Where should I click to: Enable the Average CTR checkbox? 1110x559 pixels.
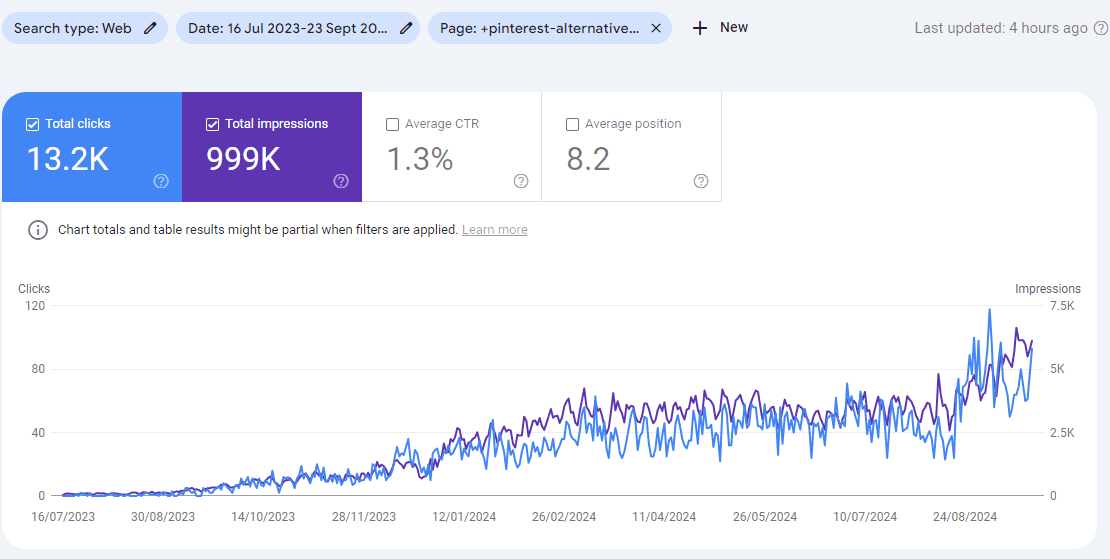pyautogui.click(x=392, y=124)
